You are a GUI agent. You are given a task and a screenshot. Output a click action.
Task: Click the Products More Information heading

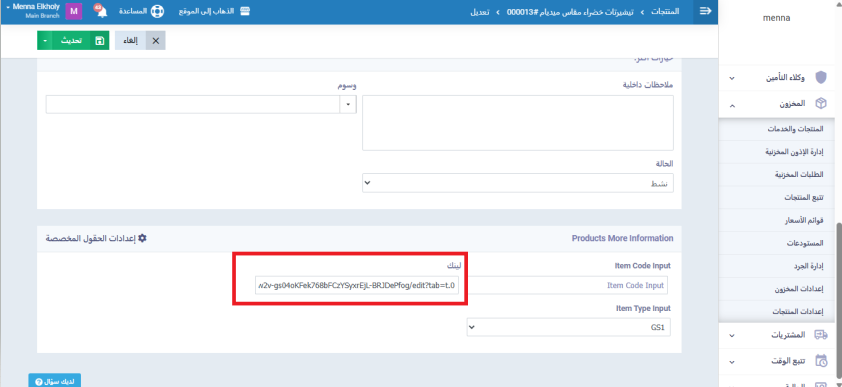pos(622,238)
